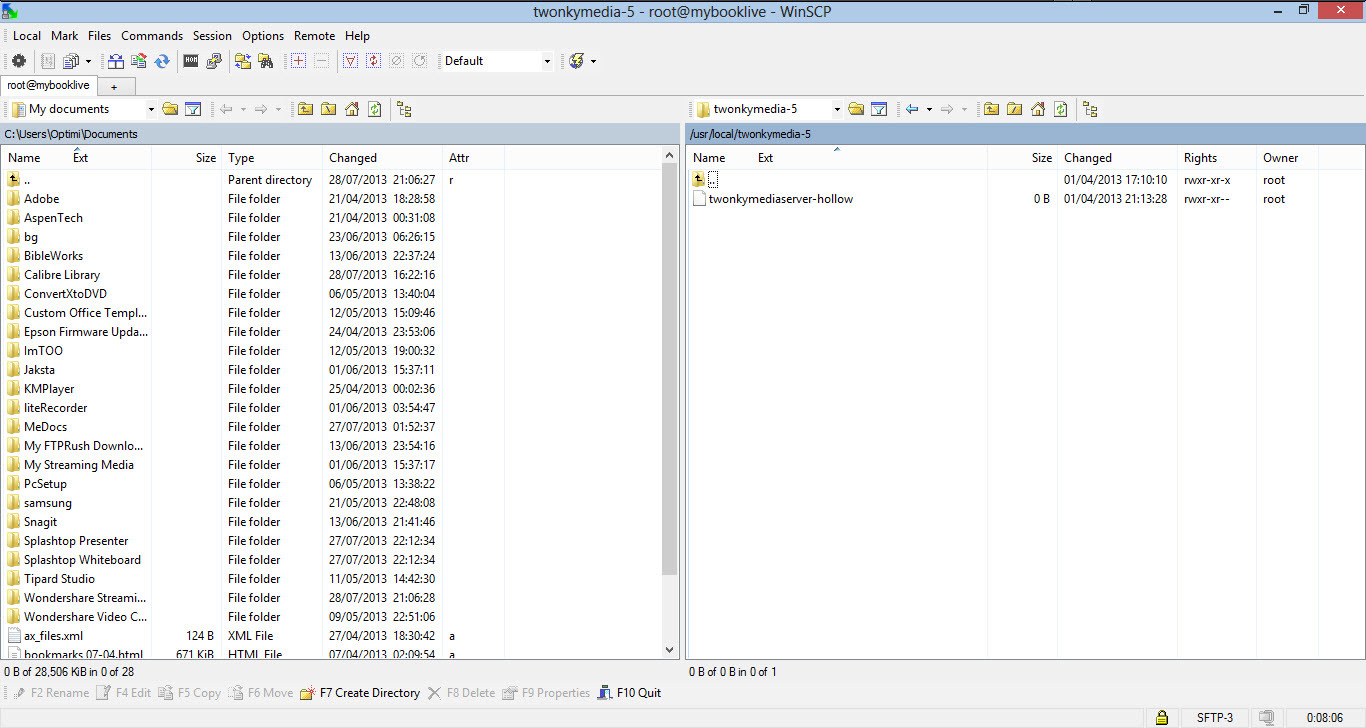Go to parent directory in remote panel
1366x728 pixels.
point(991,109)
